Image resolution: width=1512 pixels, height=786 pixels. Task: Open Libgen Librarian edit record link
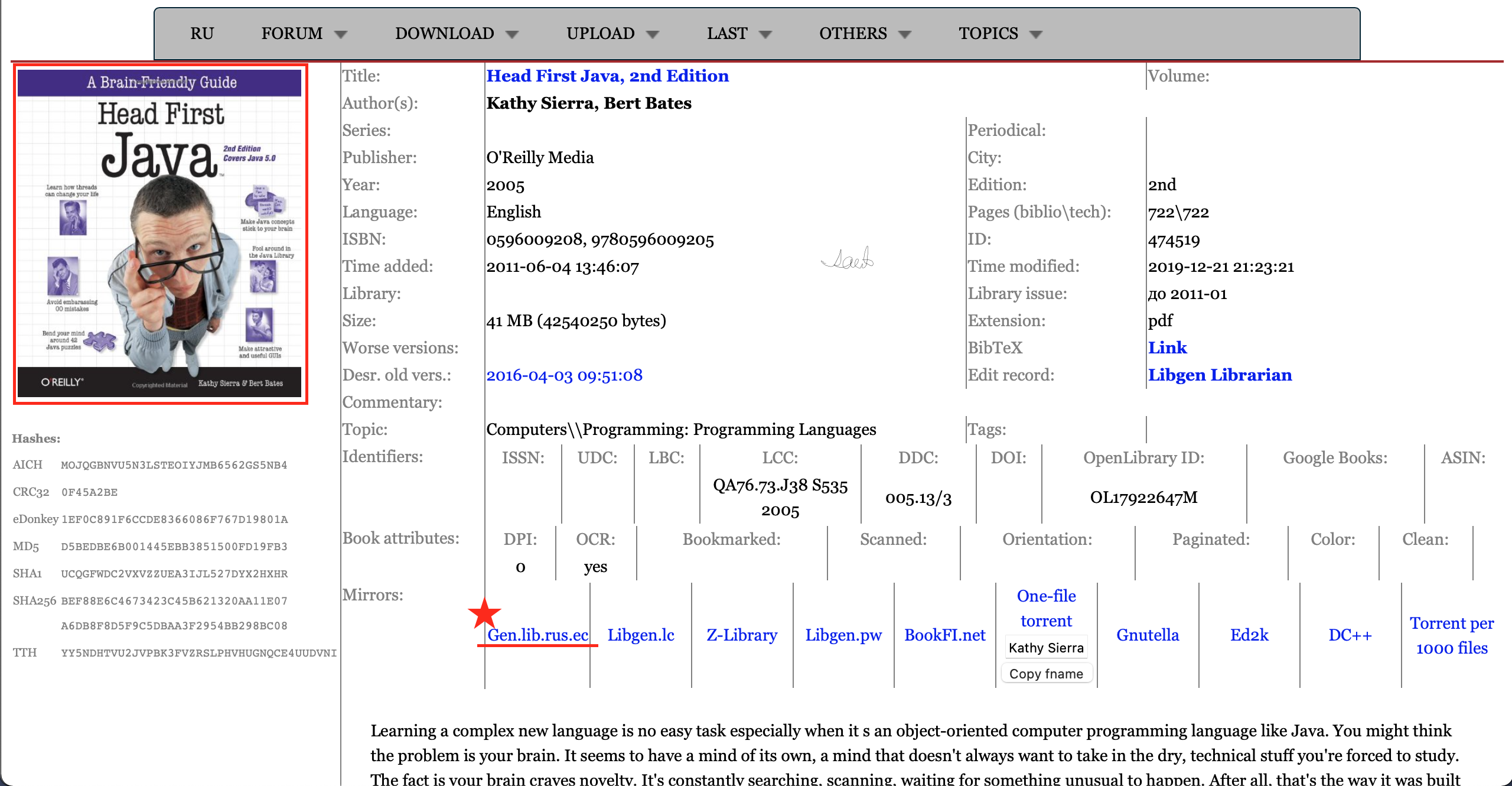[1220, 375]
